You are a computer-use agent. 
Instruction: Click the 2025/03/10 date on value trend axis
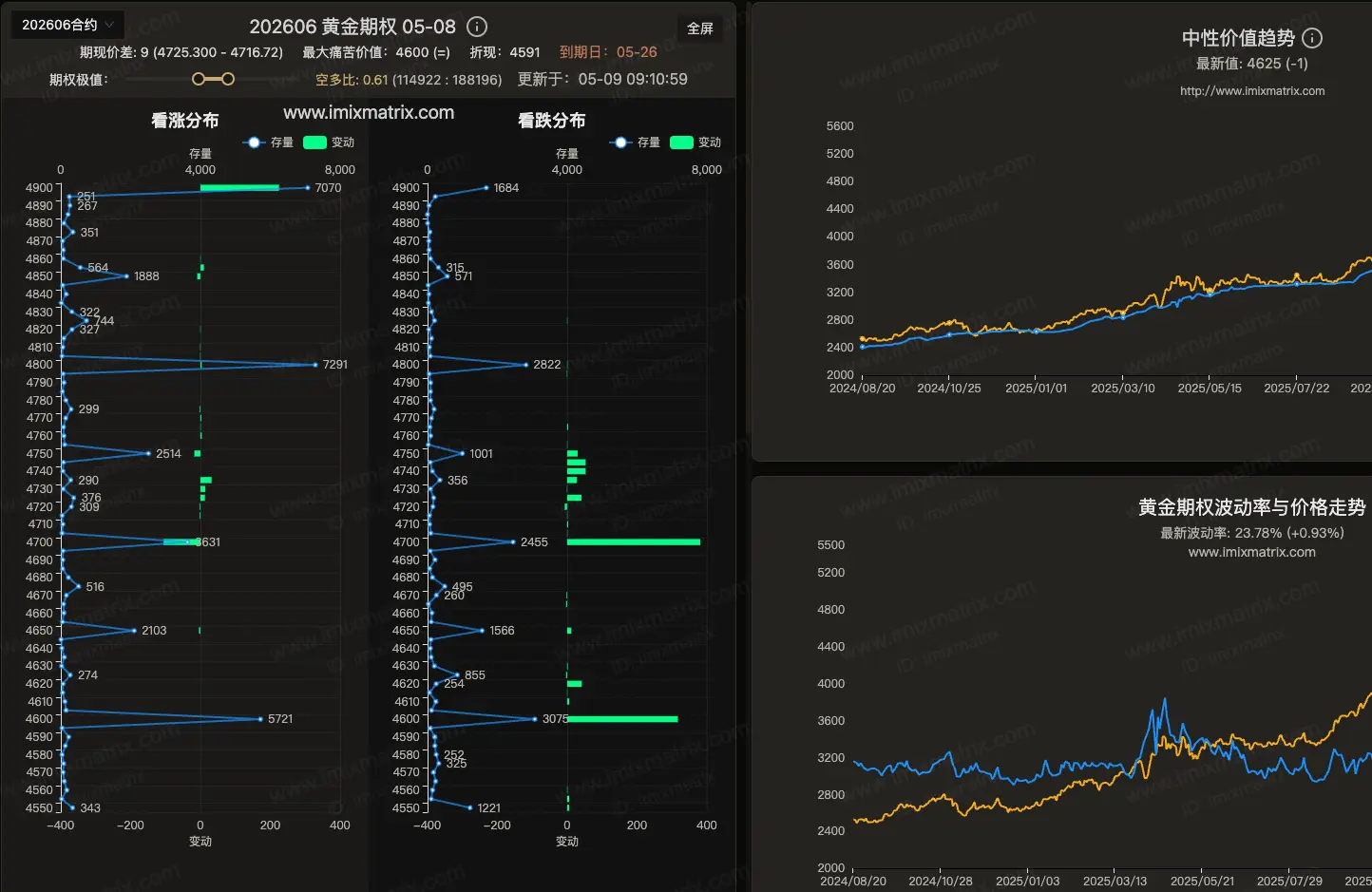(x=1123, y=389)
